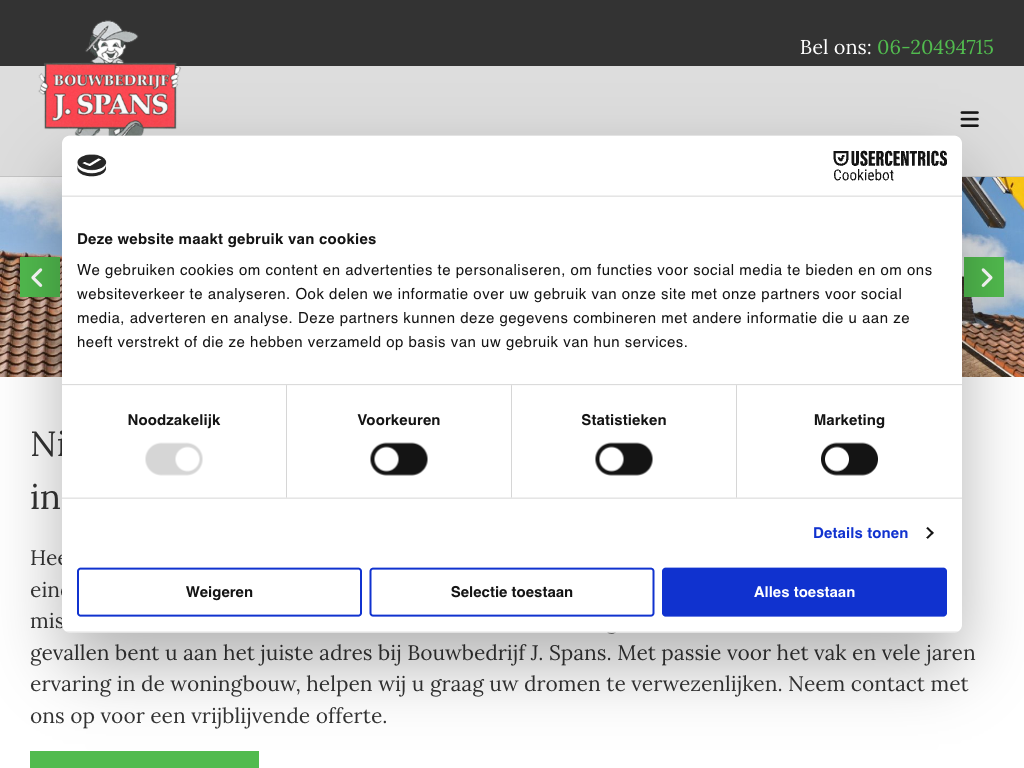Open the Usercentrics Cookiebot logo link
Viewport: 1024px width, 768px height.
coord(889,165)
